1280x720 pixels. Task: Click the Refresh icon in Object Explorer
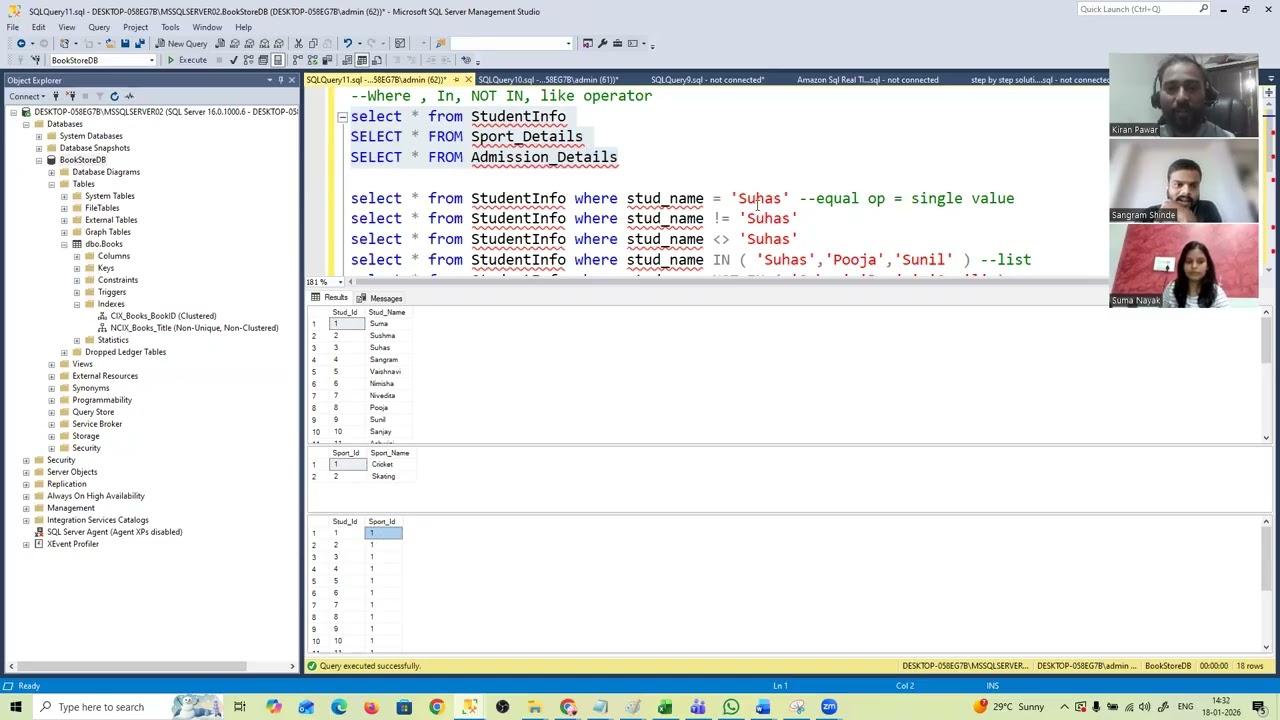[x=114, y=96]
